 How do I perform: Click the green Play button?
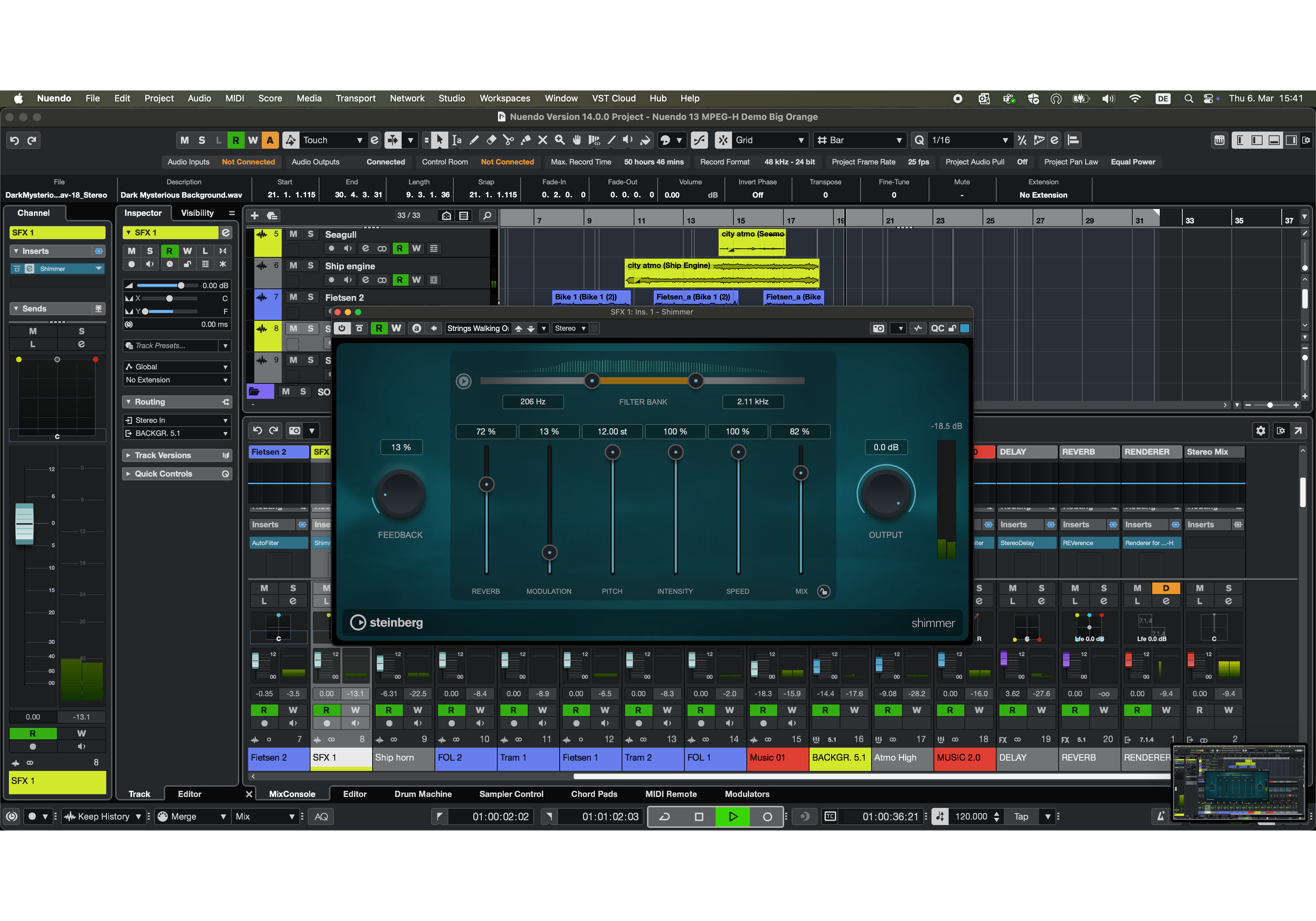[732, 817]
